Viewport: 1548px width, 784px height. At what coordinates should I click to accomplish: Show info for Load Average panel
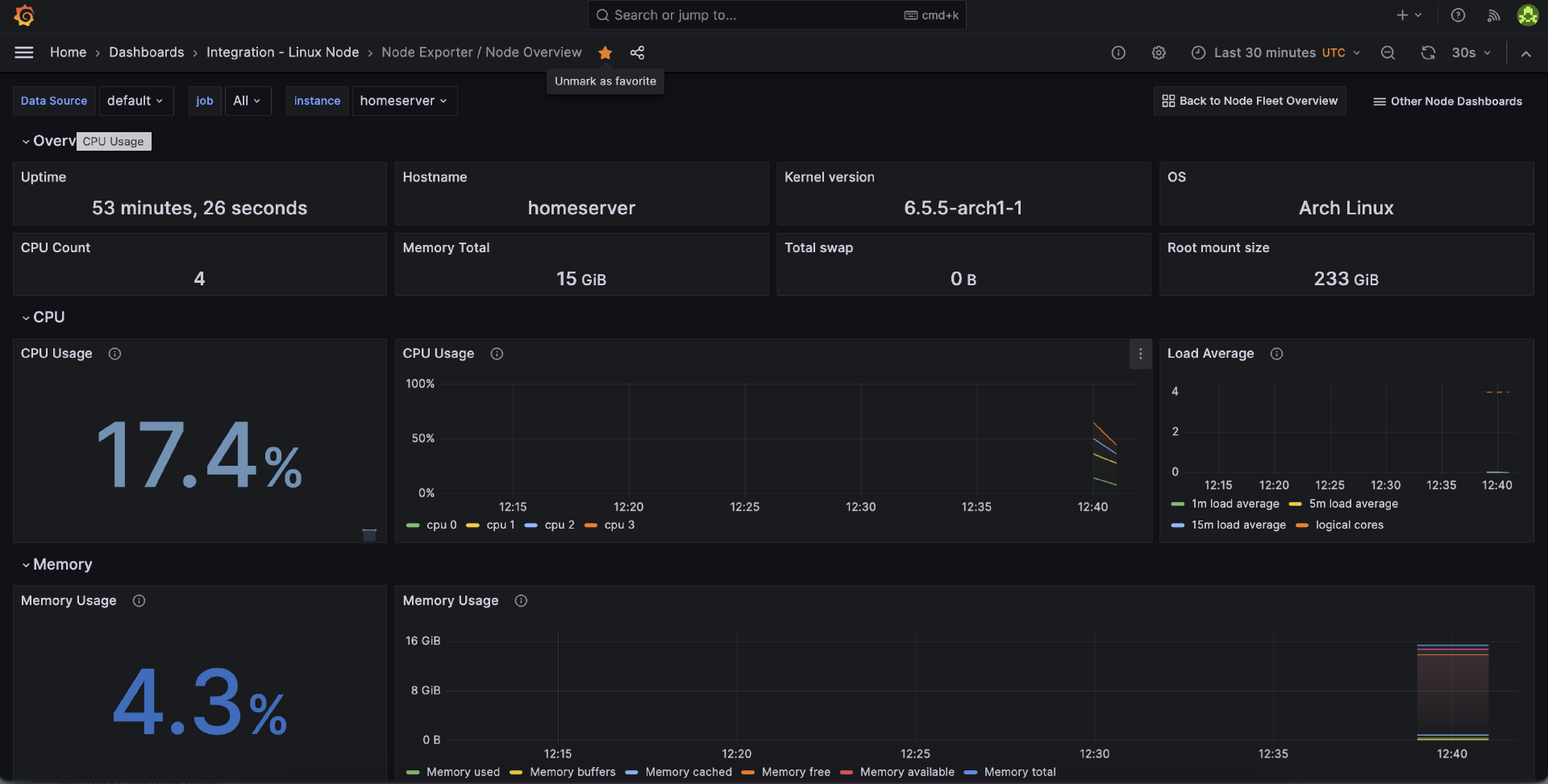pyautogui.click(x=1276, y=354)
